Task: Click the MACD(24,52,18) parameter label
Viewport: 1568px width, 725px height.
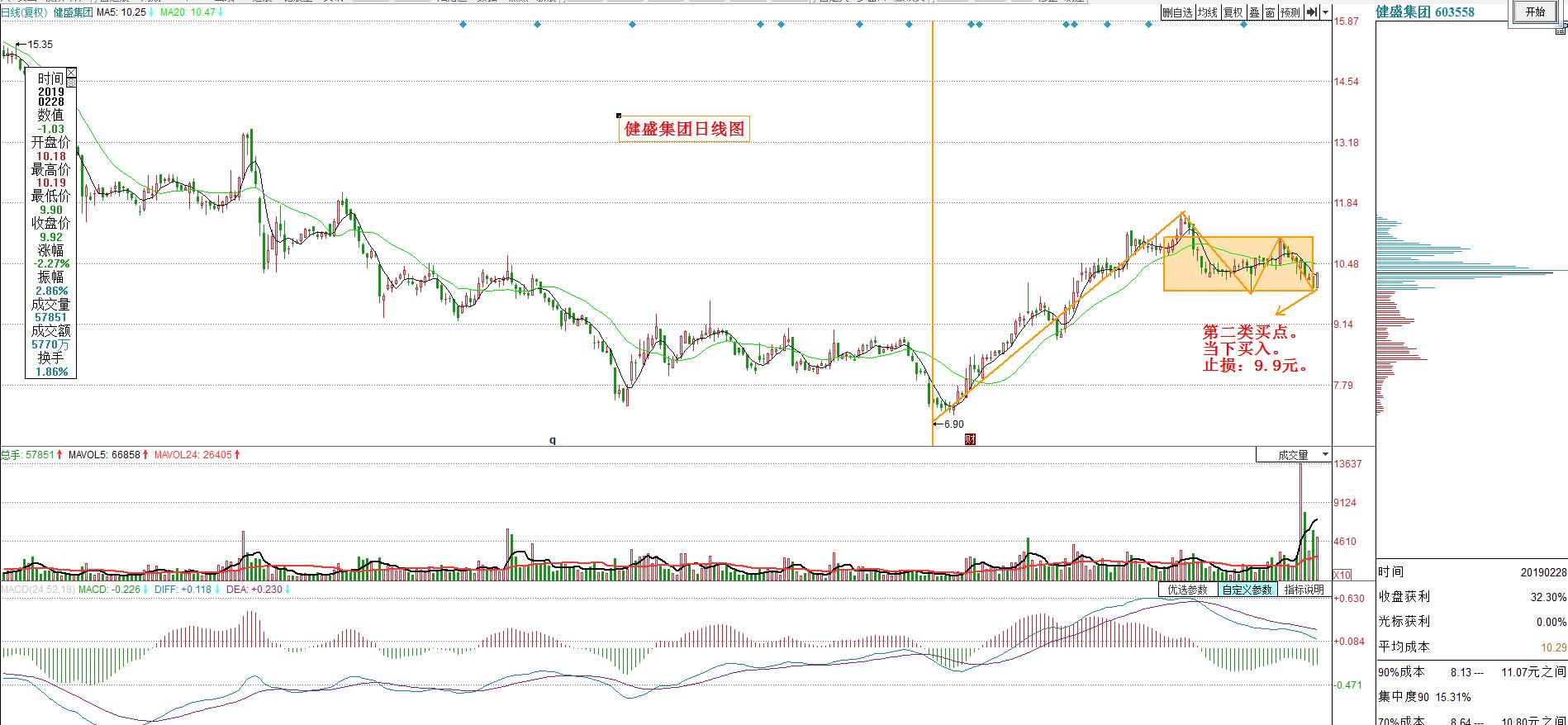Action: (x=38, y=590)
